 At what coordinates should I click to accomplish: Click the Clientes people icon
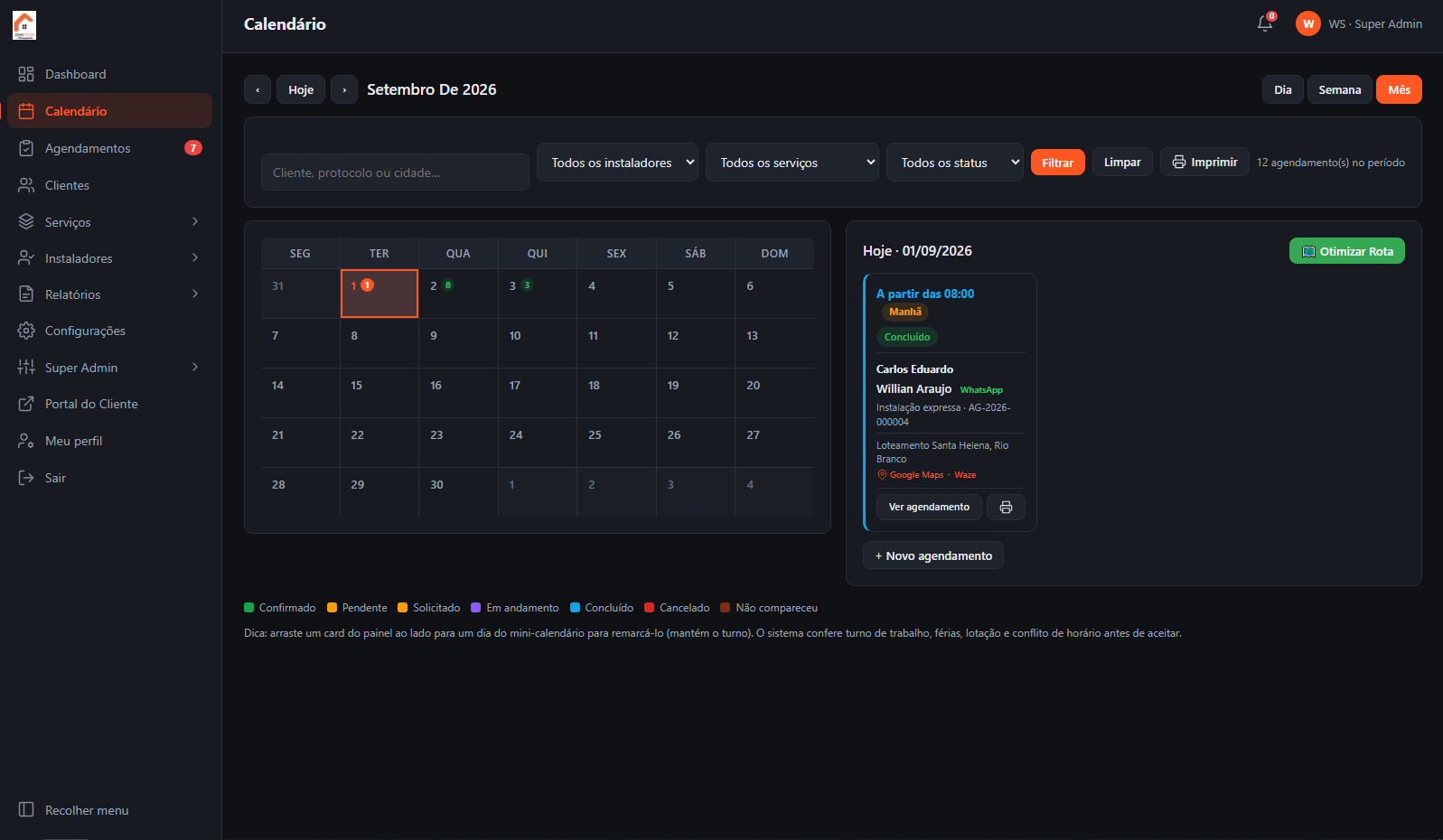26,185
